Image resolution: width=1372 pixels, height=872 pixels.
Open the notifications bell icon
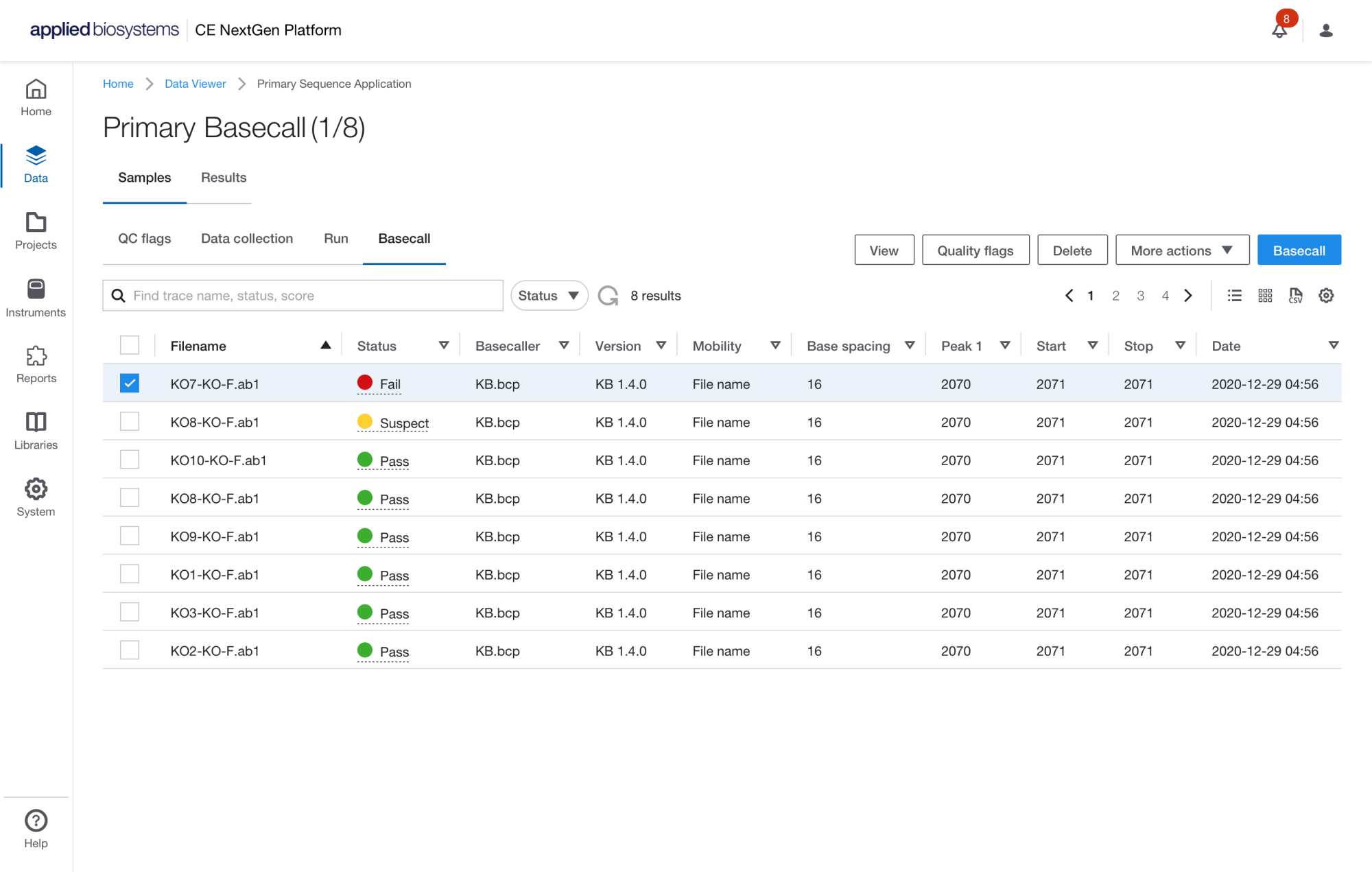pyautogui.click(x=1279, y=30)
